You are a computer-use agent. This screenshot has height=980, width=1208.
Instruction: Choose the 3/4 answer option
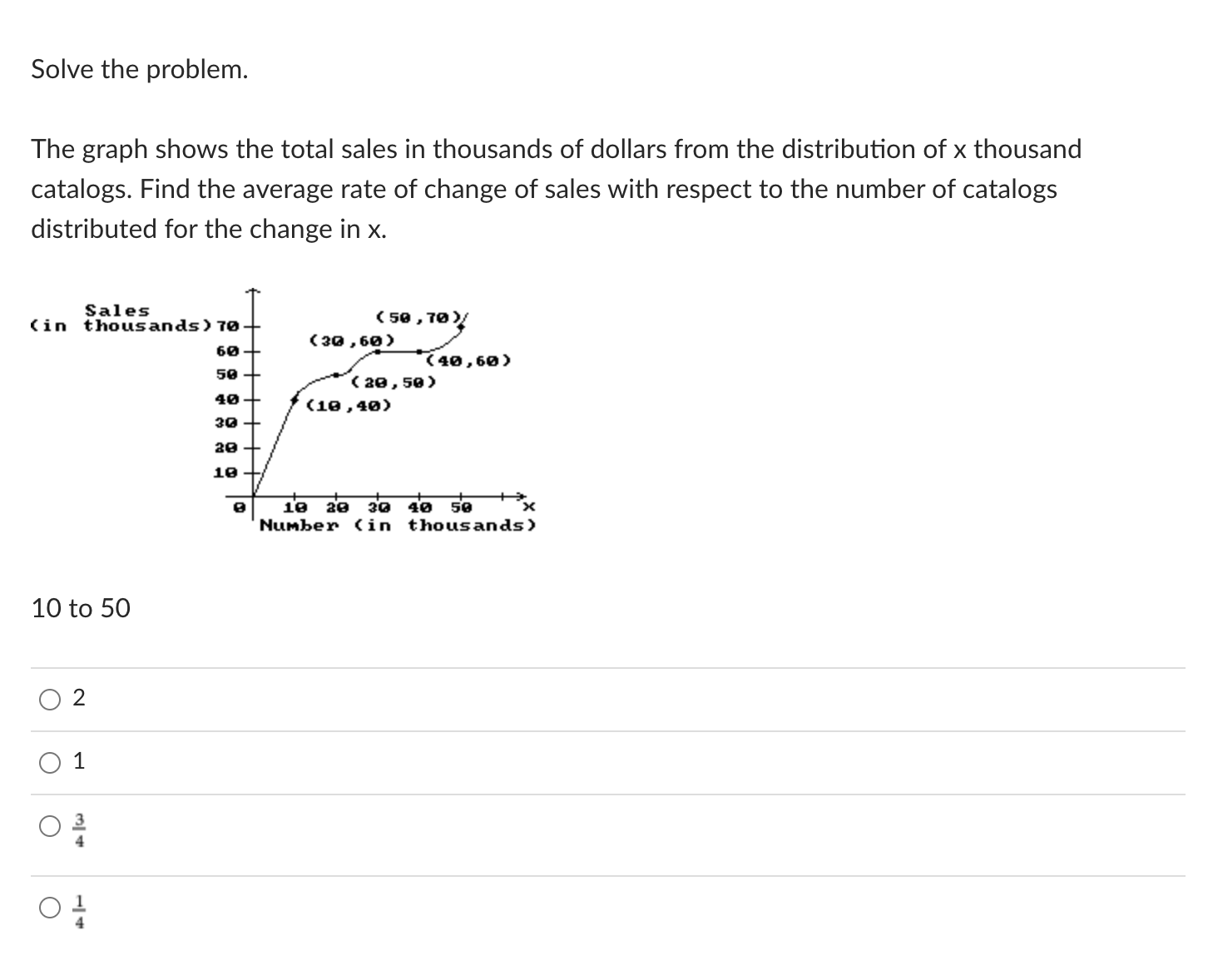49,825
